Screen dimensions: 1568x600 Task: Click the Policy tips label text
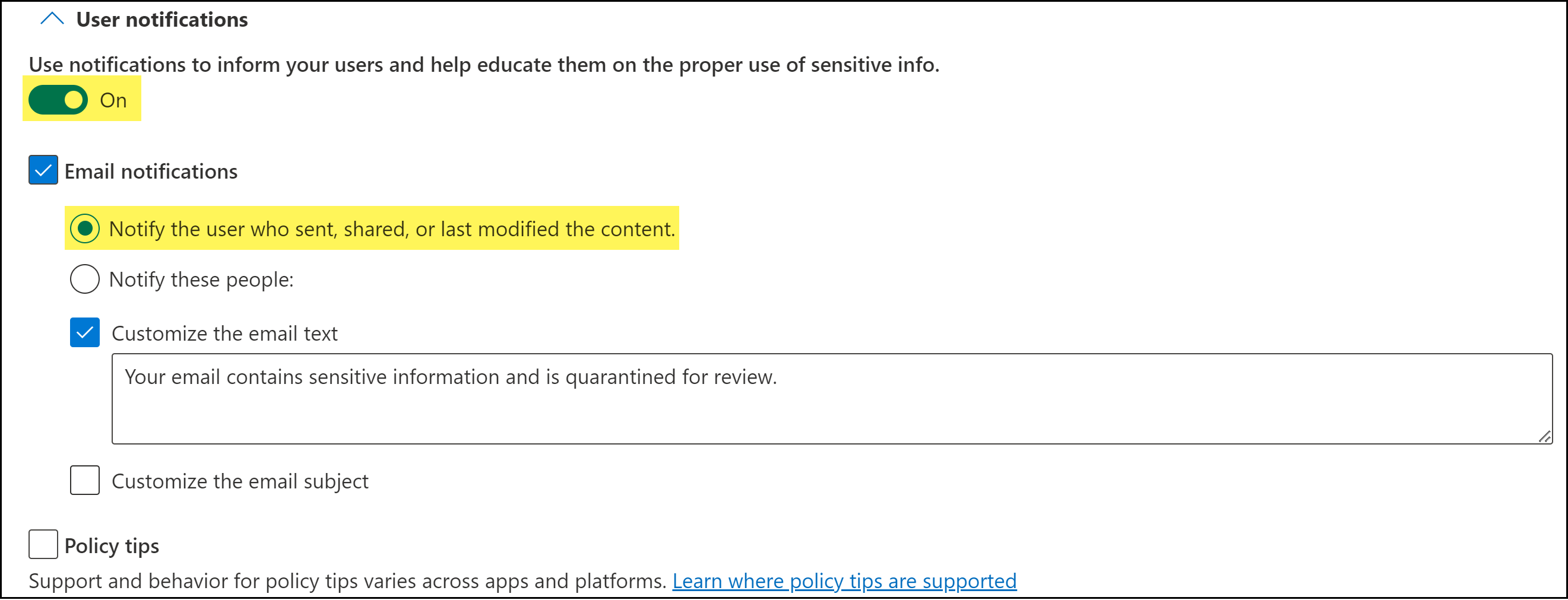(112, 546)
